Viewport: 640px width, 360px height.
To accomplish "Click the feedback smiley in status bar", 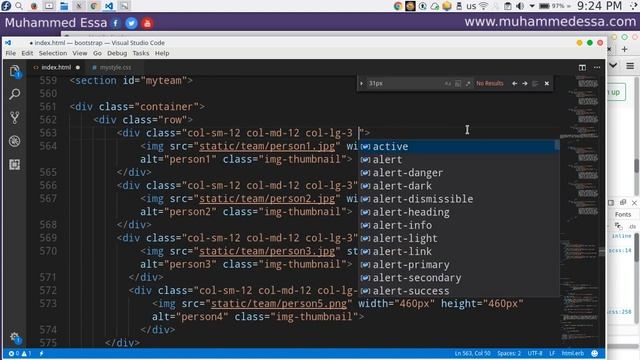I will pyautogui.click(x=595, y=353).
